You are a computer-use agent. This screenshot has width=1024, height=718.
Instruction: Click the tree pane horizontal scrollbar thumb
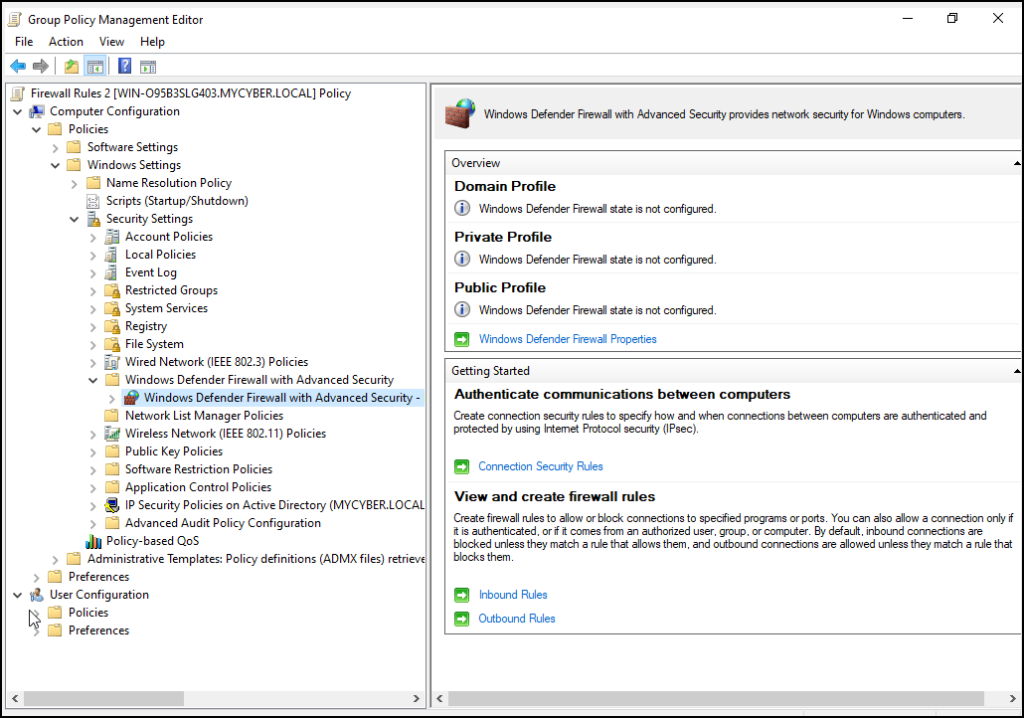coord(104,698)
